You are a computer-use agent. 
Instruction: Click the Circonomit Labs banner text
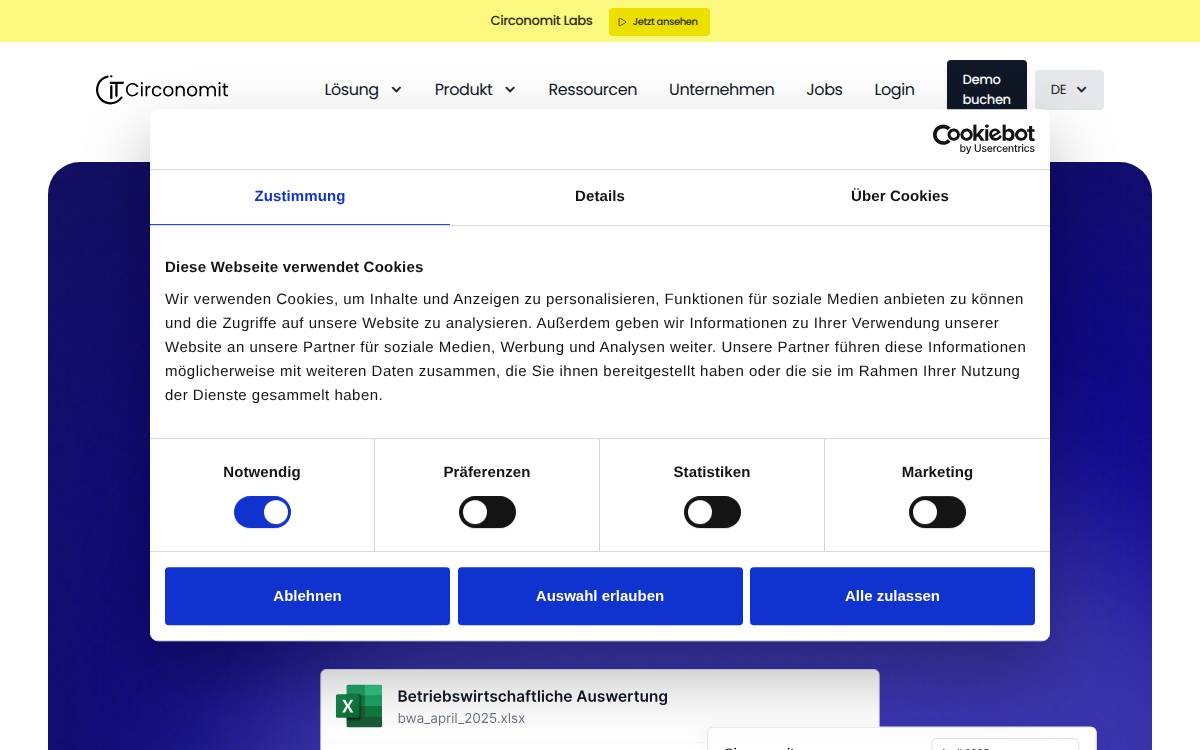click(541, 21)
